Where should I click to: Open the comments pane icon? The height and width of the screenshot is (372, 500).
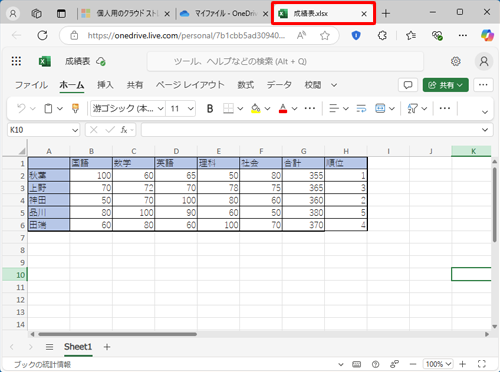tap(408, 85)
